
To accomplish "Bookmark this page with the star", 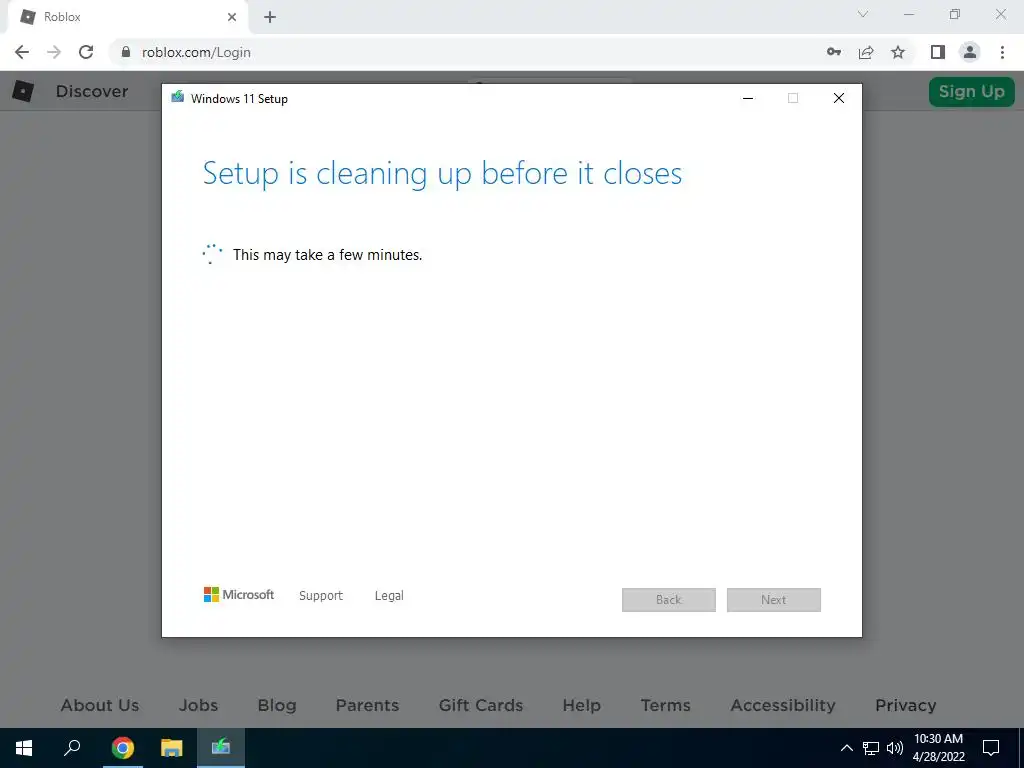I will 898,52.
